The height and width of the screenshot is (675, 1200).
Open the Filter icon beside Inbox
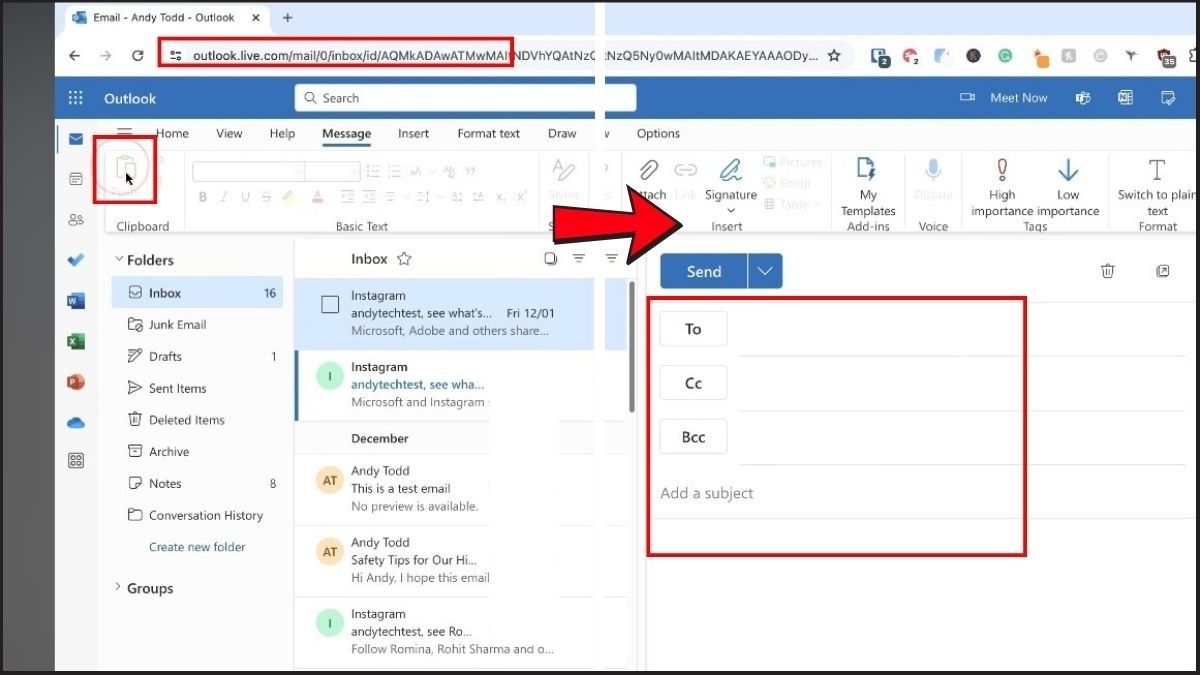[x=578, y=259]
